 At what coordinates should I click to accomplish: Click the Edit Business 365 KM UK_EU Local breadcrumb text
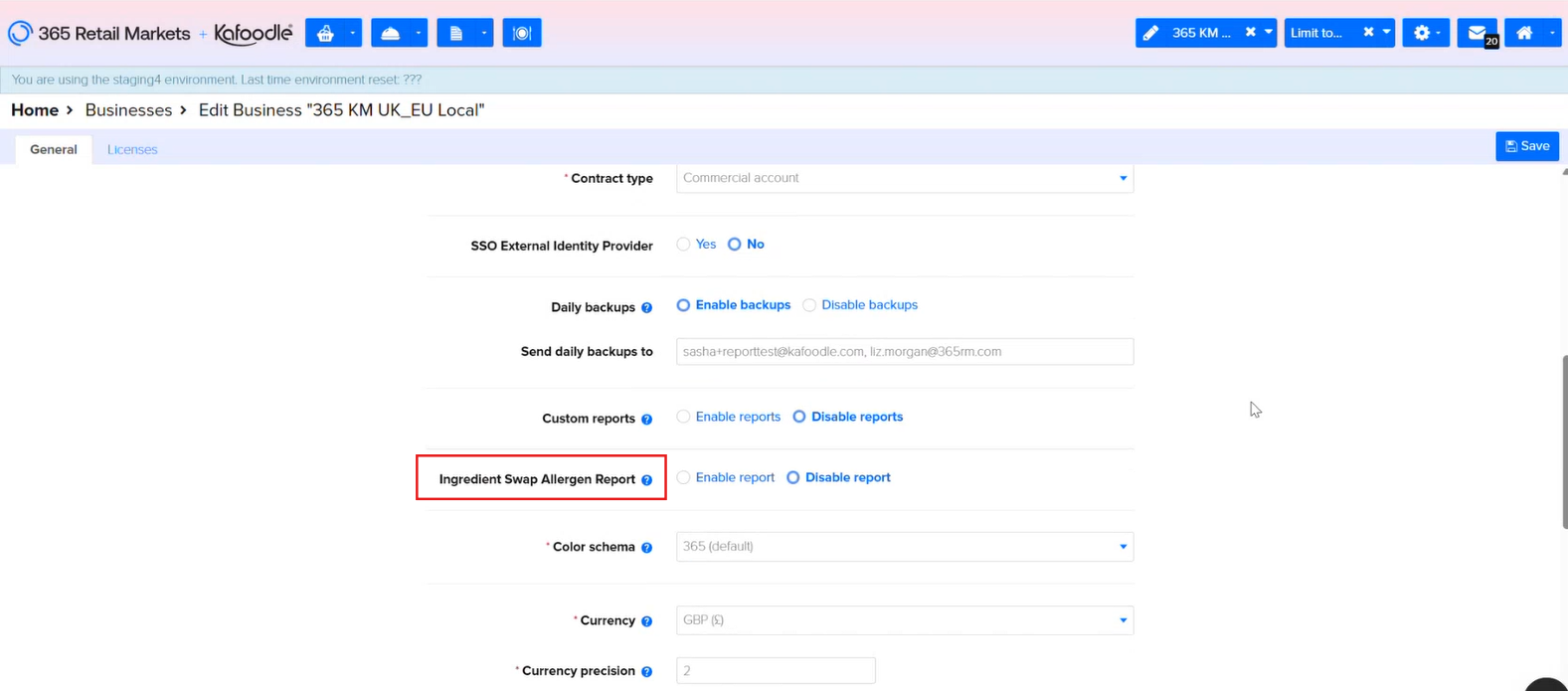pos(341,110)
